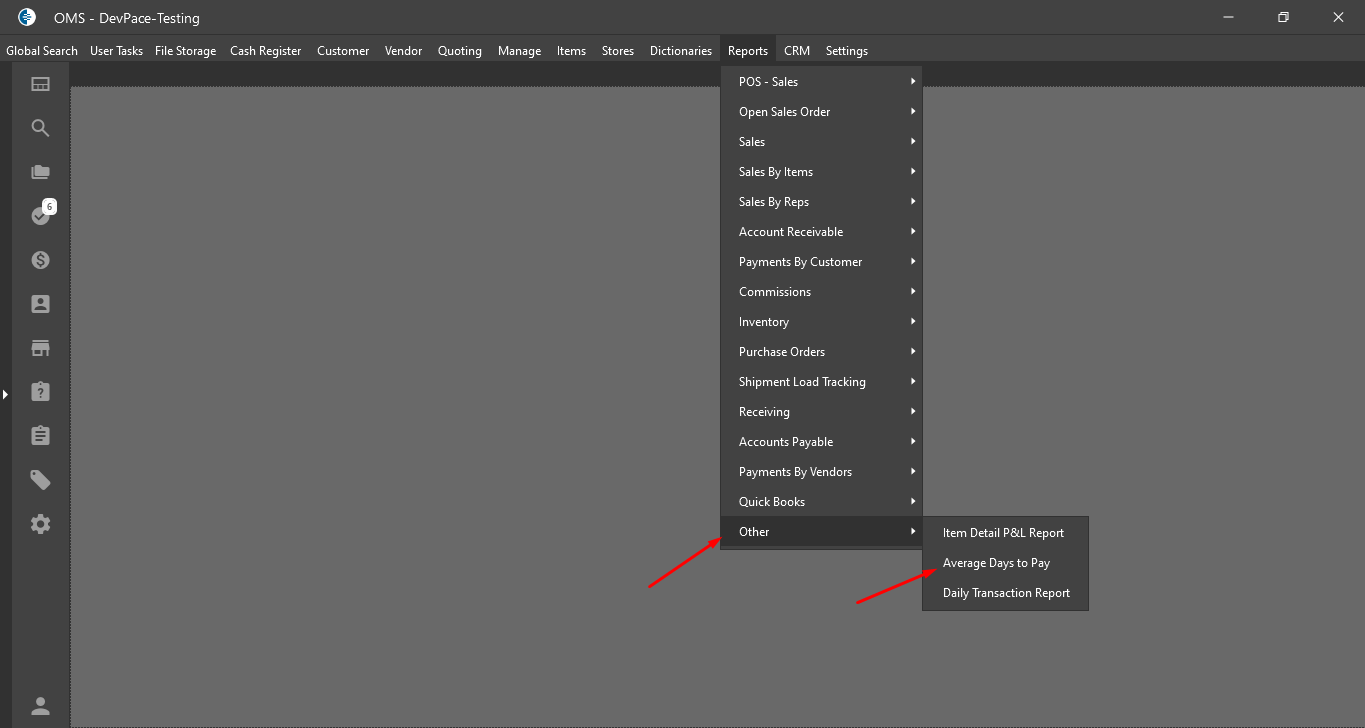Viewport: 1365px width, 728px height.
Task: Click the cash register dollar icon
Action: coord(40,260)
